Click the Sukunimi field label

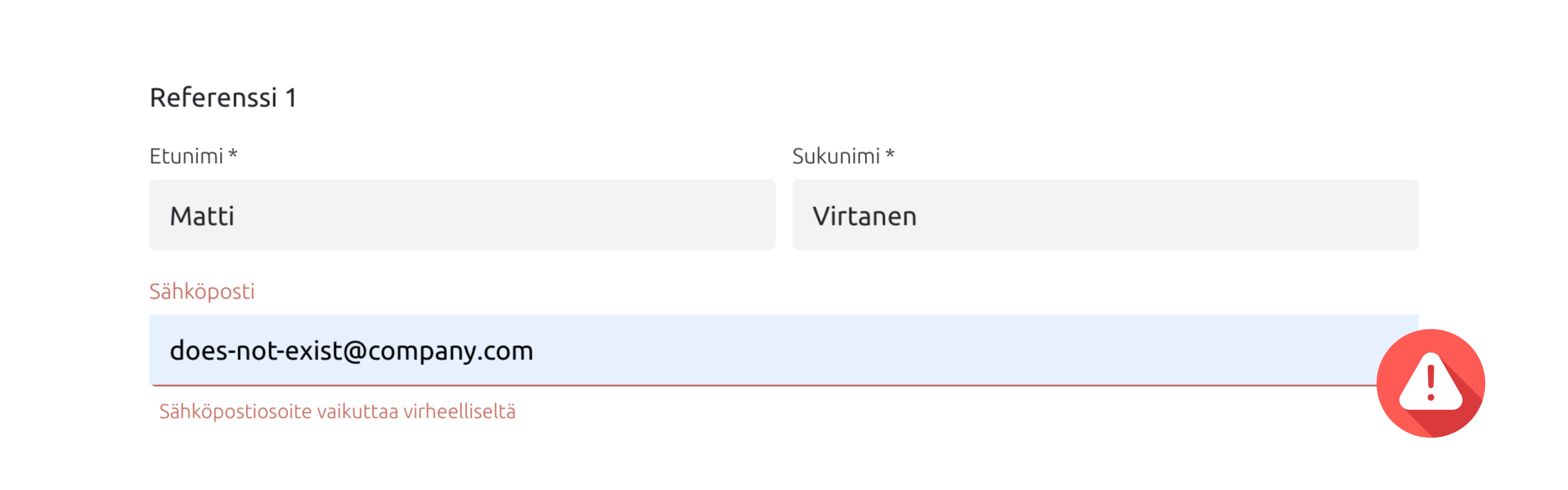(836, 156)
